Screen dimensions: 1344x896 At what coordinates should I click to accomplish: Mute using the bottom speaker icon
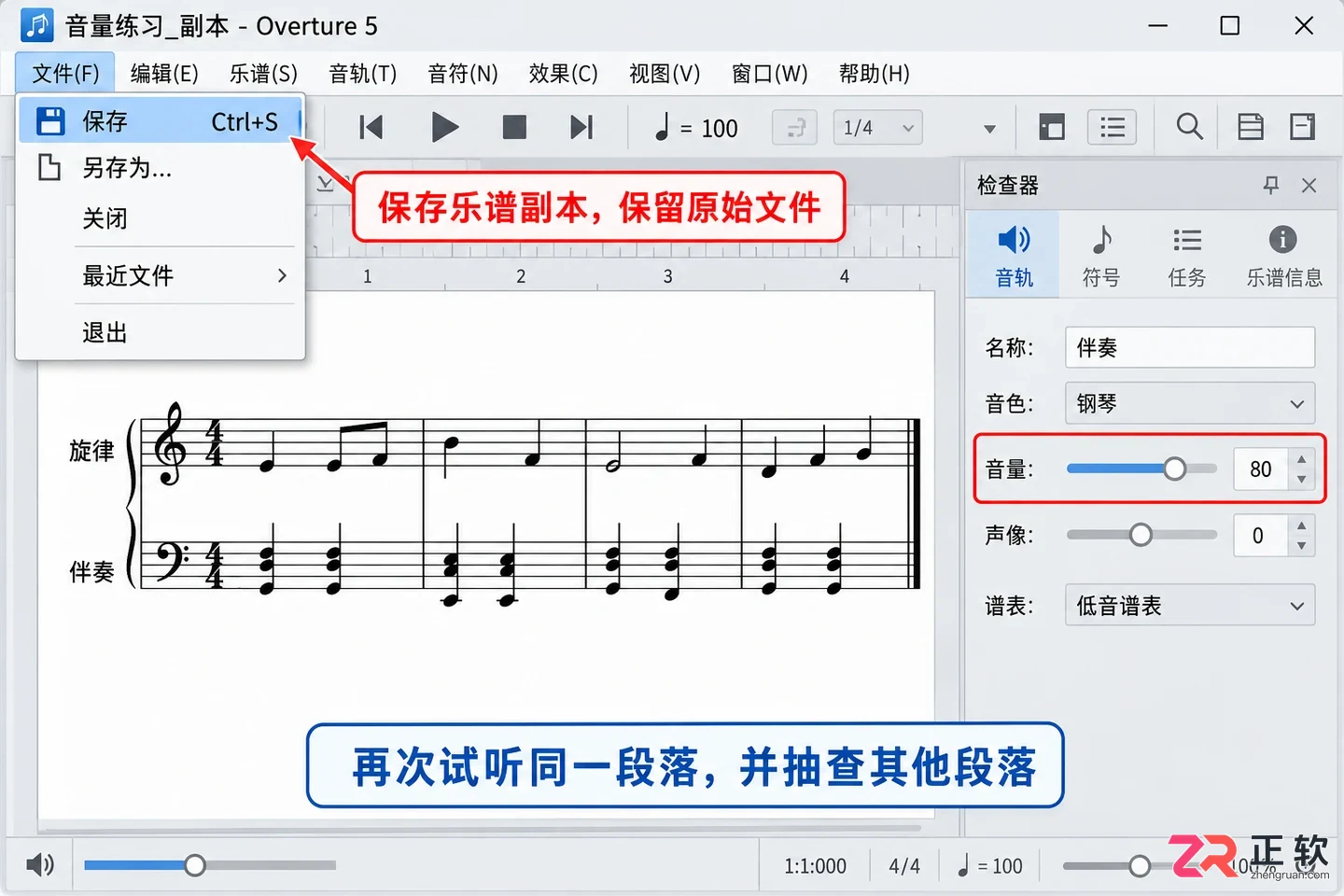click(x=39, y=865)
